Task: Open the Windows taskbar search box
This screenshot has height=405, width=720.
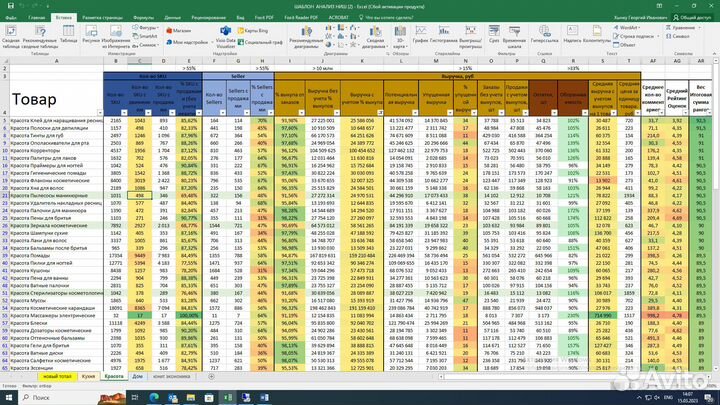Action: point(60,397)
